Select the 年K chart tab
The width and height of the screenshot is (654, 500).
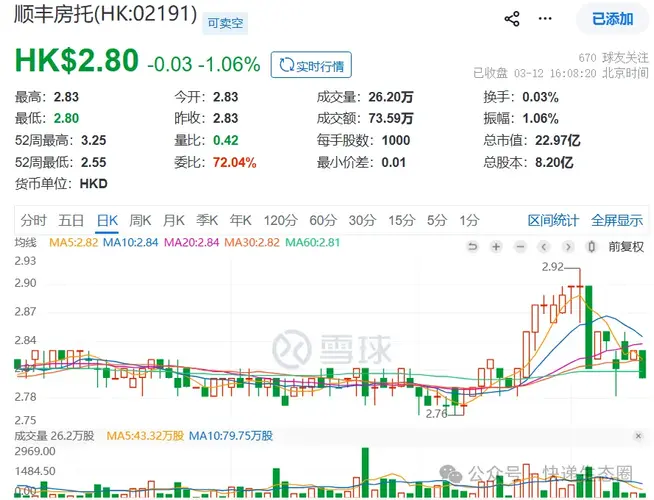point(240,220)
